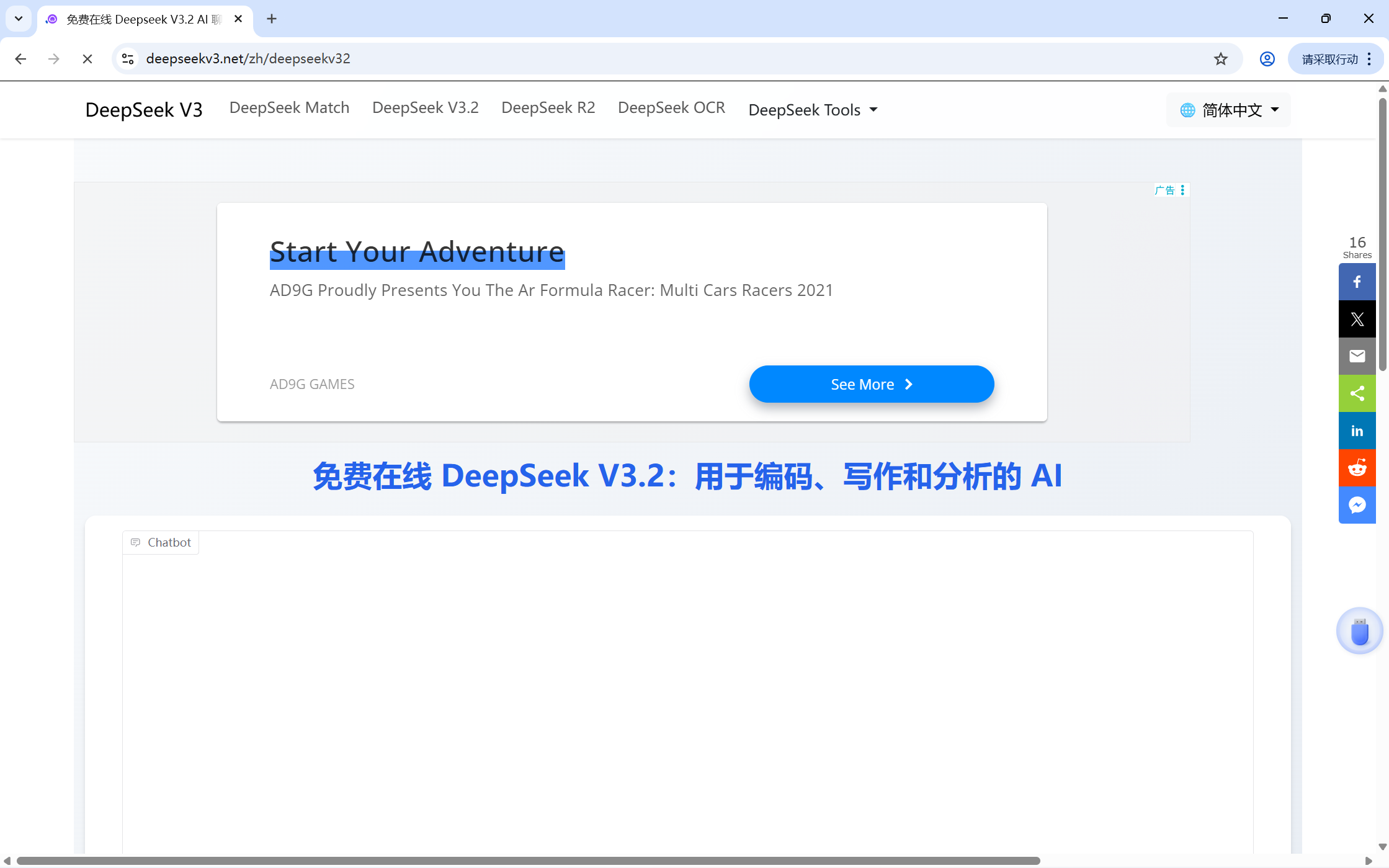Share the page on X (Twitter)
The image size is (1389, 868).
click(x=1357, y=319)
